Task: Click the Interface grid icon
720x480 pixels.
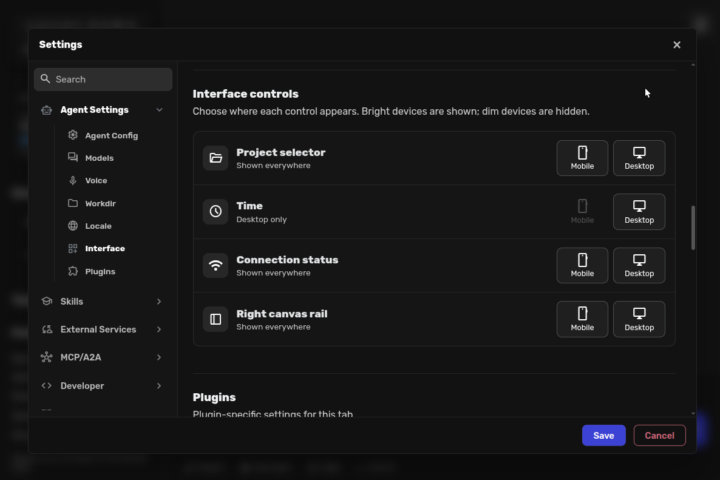Action: 73,248
